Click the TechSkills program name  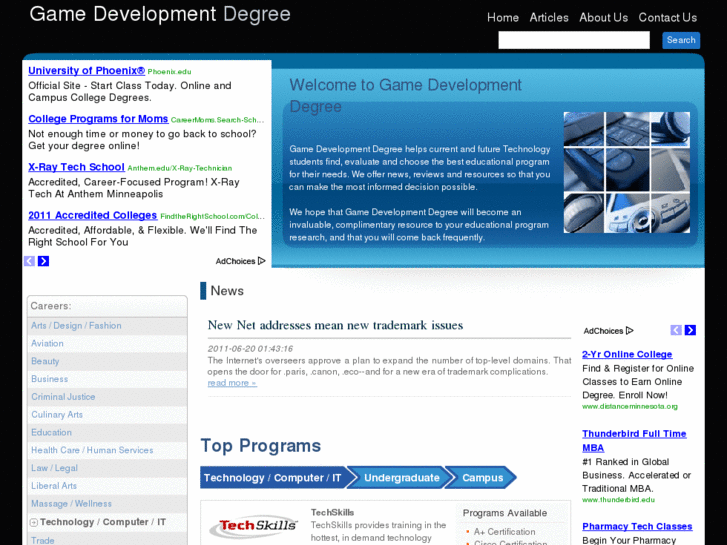pos(332,513)
